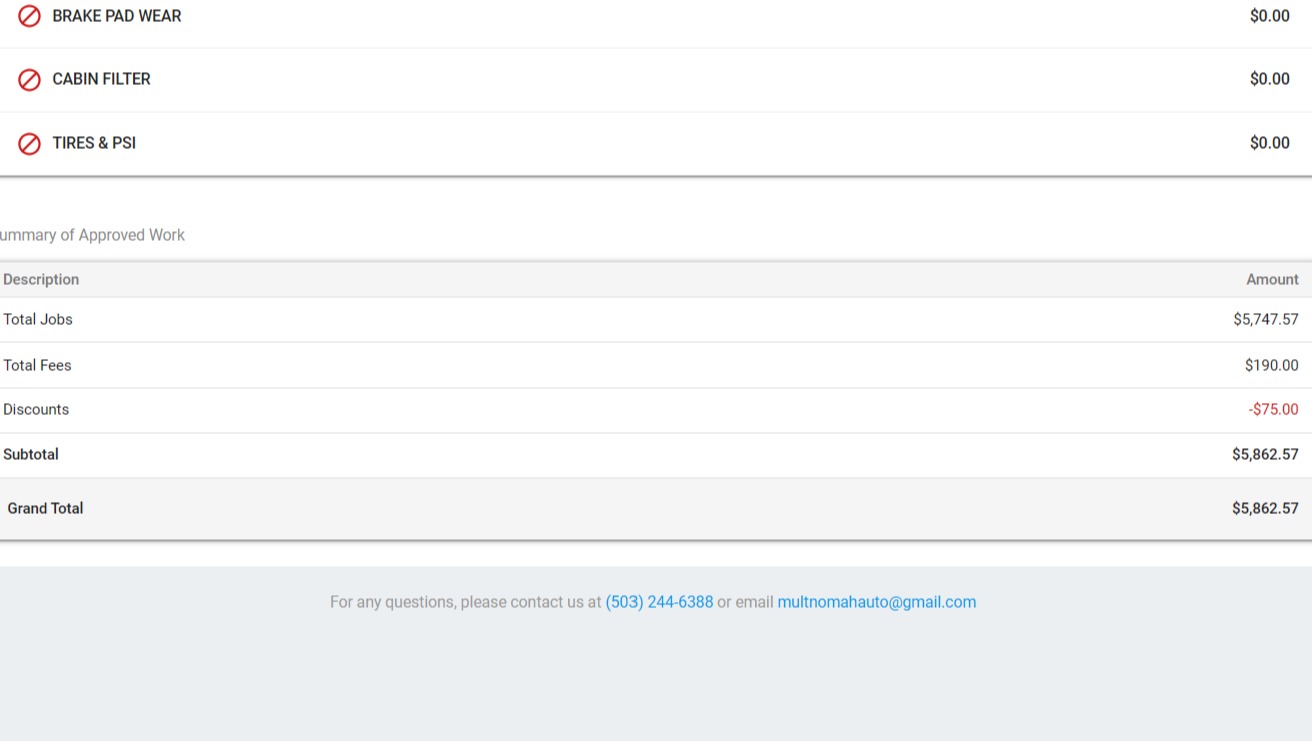Select the Total Fees row label

37,366
